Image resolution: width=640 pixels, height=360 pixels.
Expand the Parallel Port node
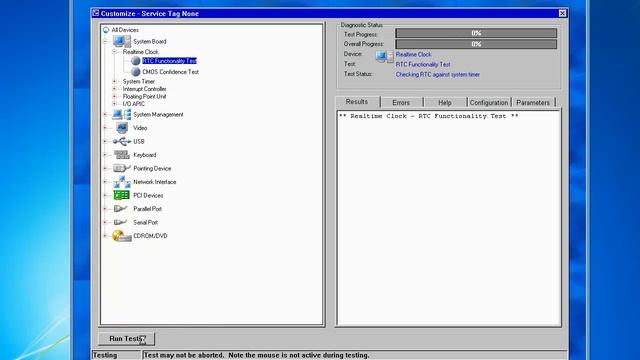coord(105,209)
